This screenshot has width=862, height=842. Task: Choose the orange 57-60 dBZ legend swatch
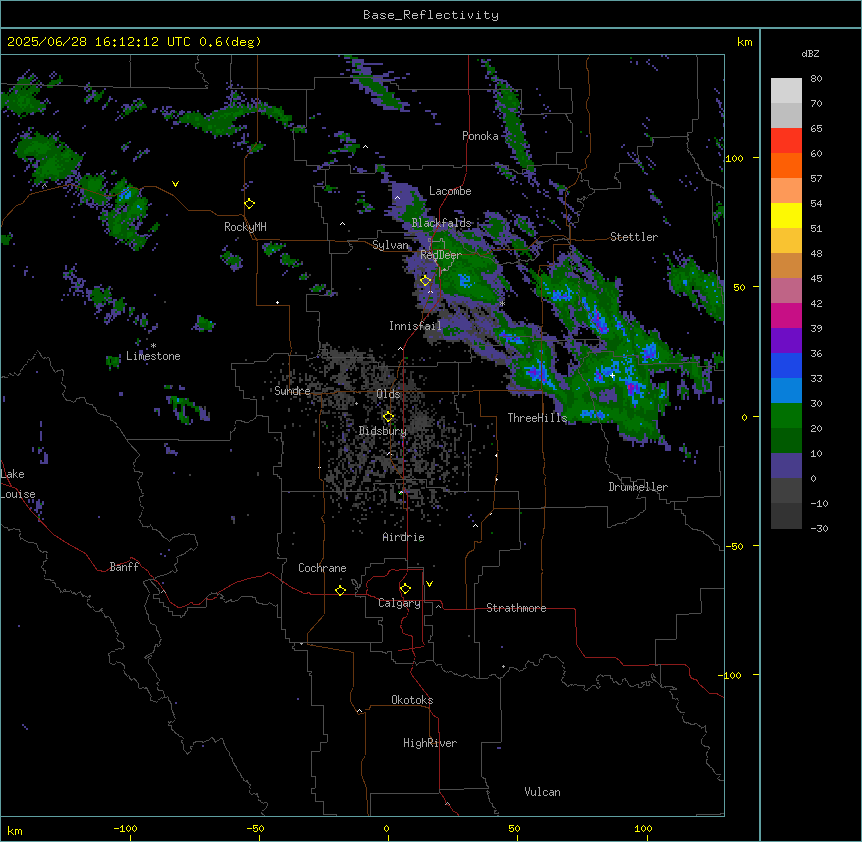tap(786, 165)
